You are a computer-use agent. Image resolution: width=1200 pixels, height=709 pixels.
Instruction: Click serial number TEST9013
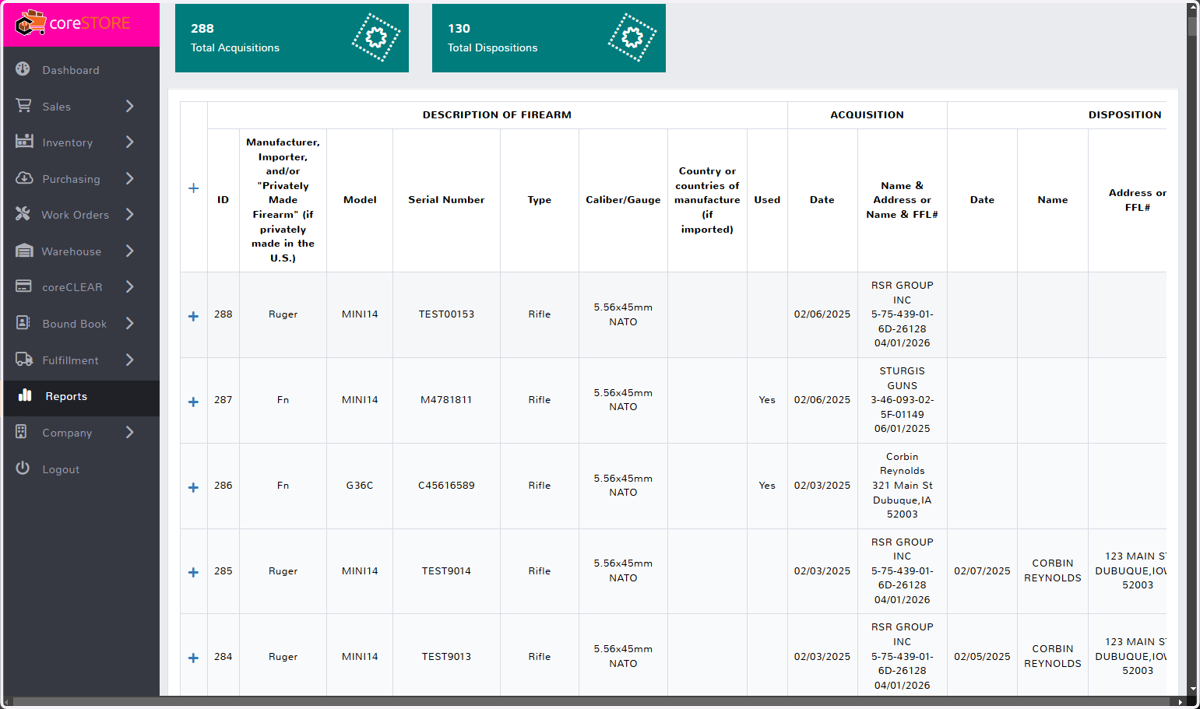(446, 657)
